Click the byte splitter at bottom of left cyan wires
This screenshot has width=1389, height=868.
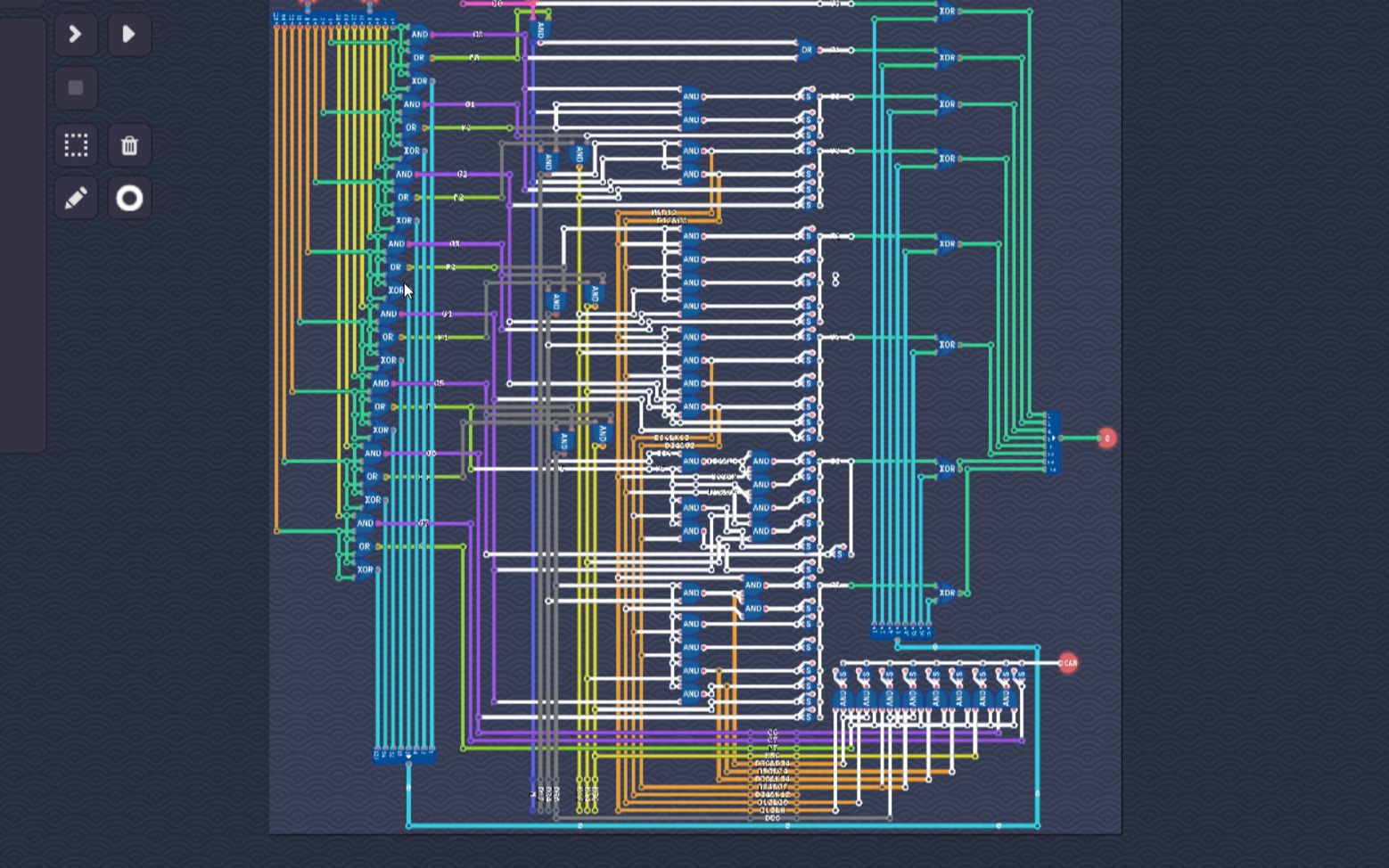tap(404, 756)
